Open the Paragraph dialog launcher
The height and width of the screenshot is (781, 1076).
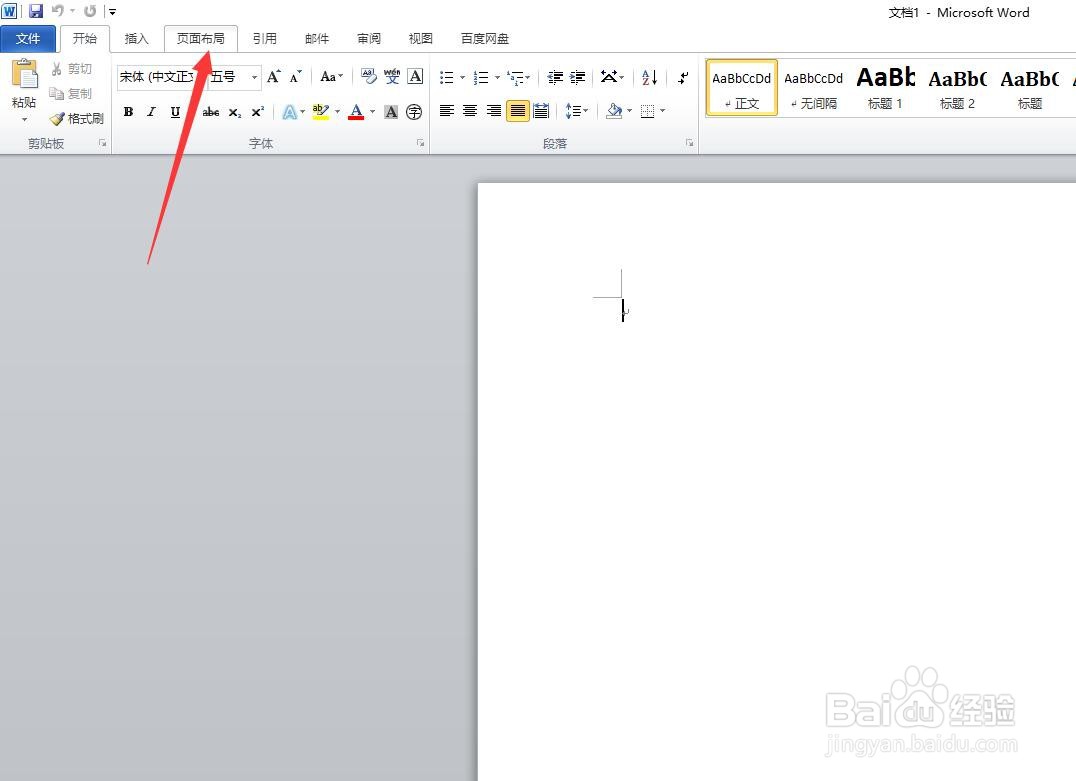pyautogui.click(x=689, y=143)
